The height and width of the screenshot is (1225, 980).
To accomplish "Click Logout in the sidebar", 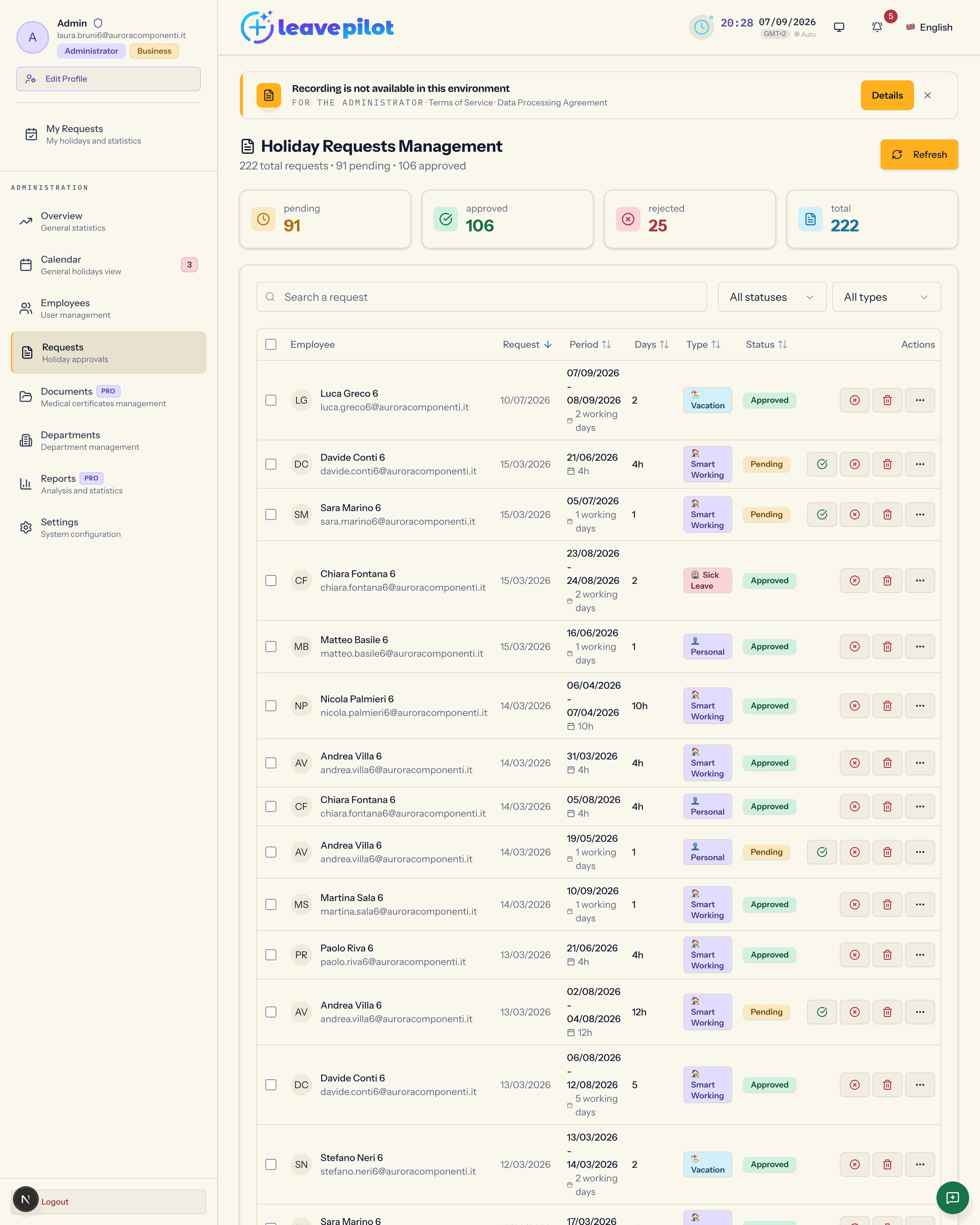I will [109, 1202].
